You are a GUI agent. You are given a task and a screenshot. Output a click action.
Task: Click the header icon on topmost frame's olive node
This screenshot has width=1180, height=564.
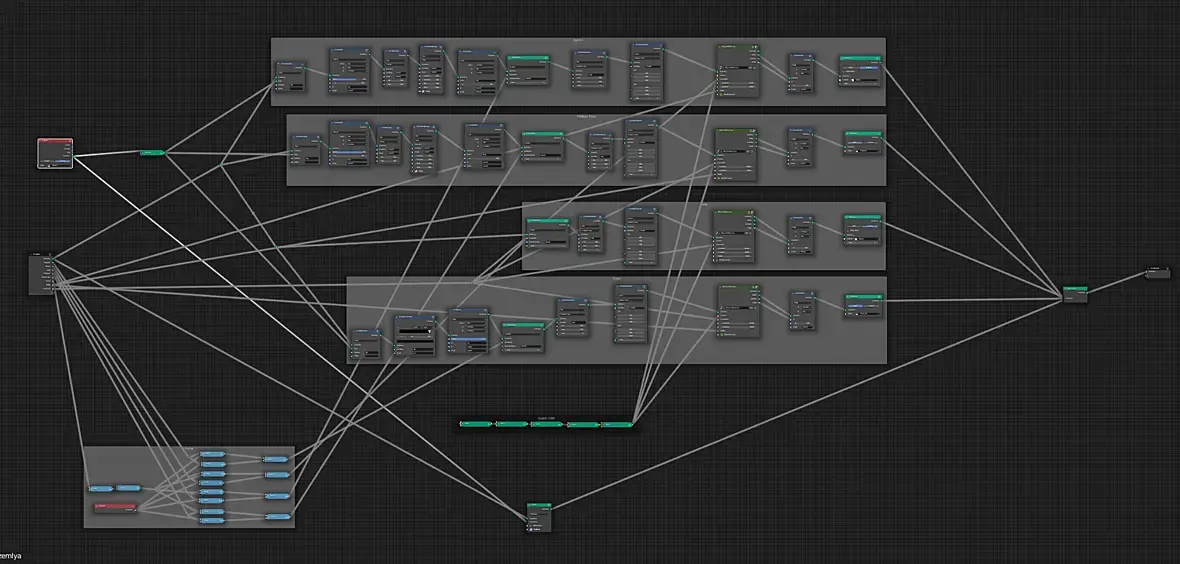pos(756,47)
